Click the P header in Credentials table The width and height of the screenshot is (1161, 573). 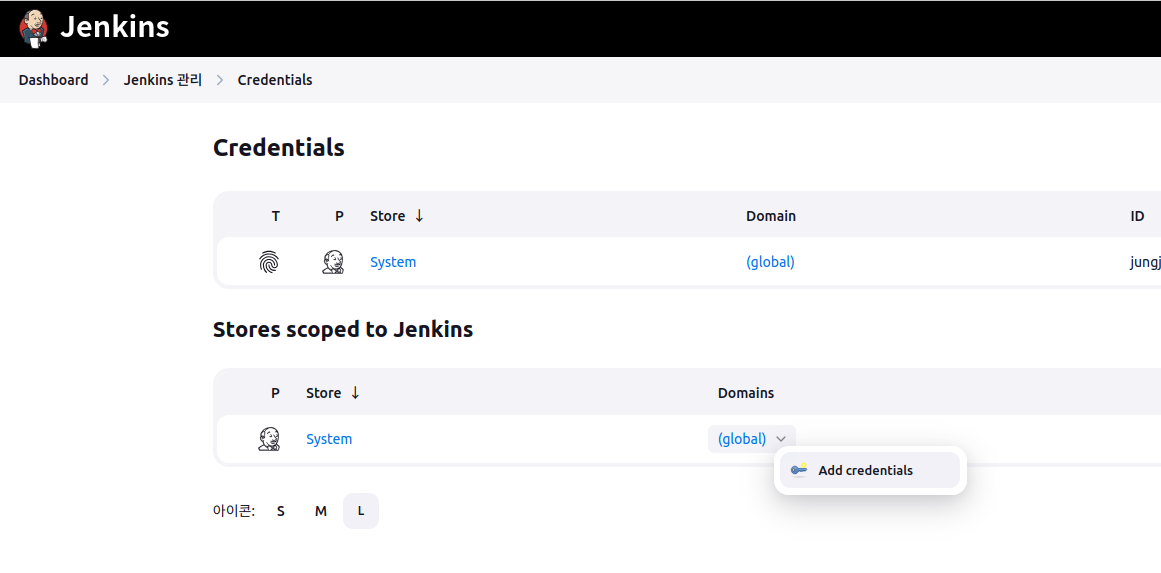click(339, 216)
